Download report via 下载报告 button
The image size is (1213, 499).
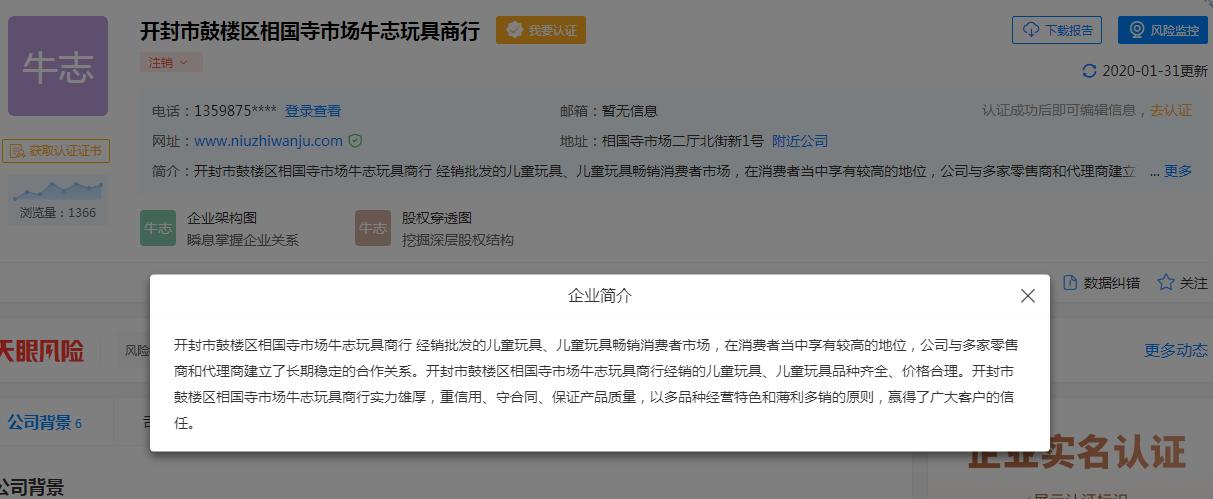[x=1057, y=30]
